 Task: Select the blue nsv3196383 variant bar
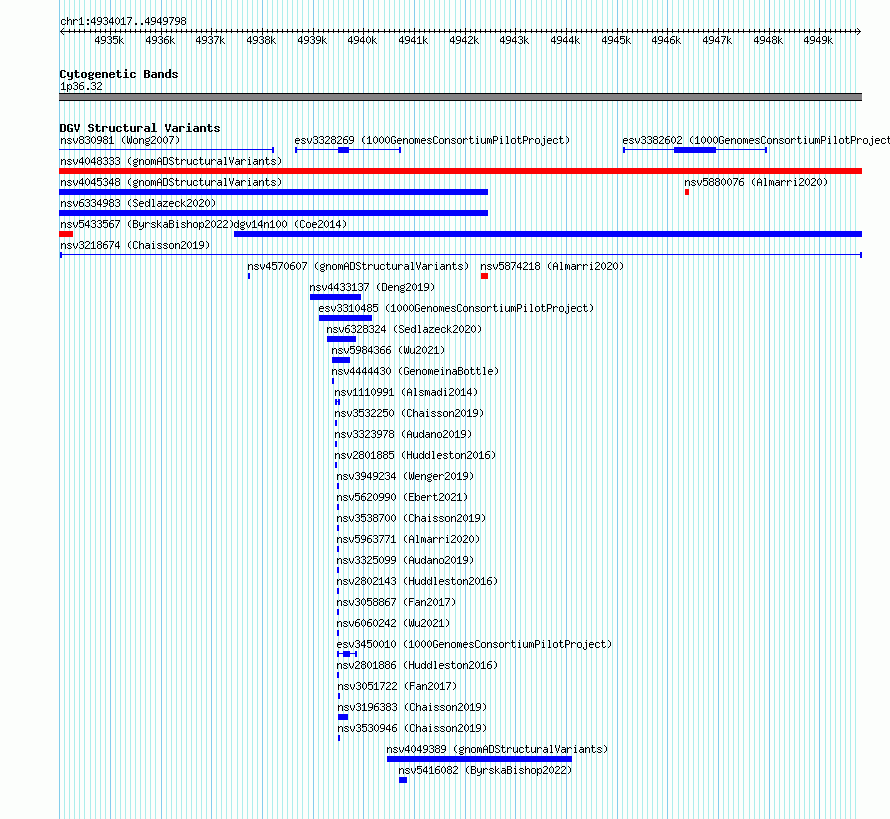coord(343,717)
